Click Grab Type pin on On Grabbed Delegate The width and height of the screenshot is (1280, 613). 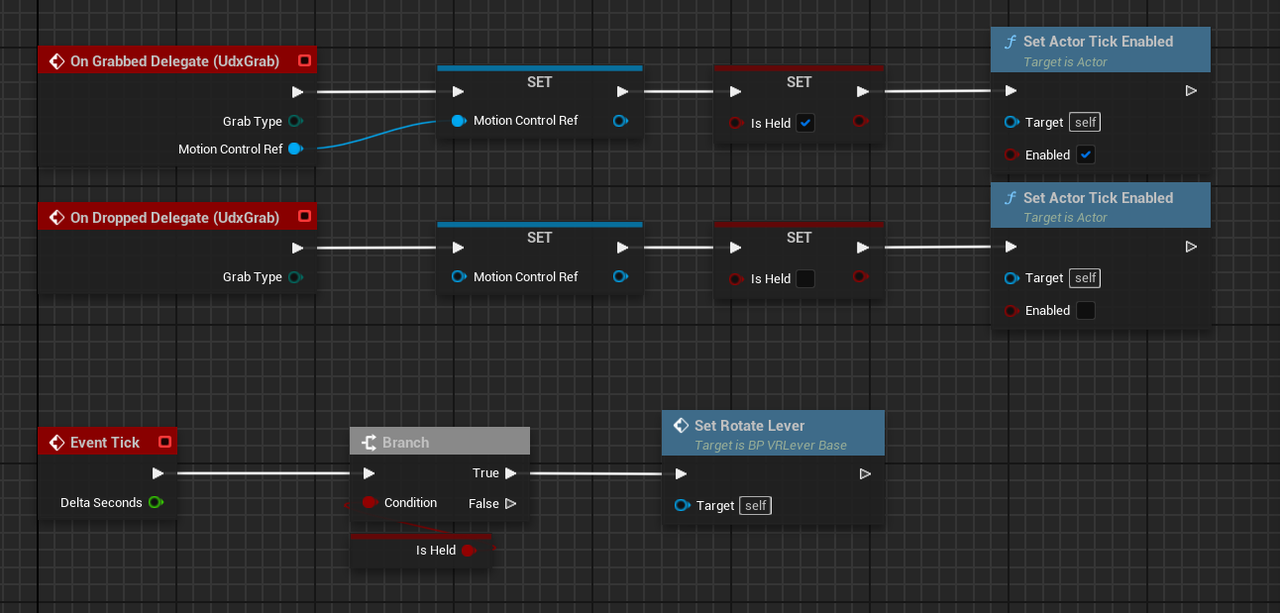point(295,121)
